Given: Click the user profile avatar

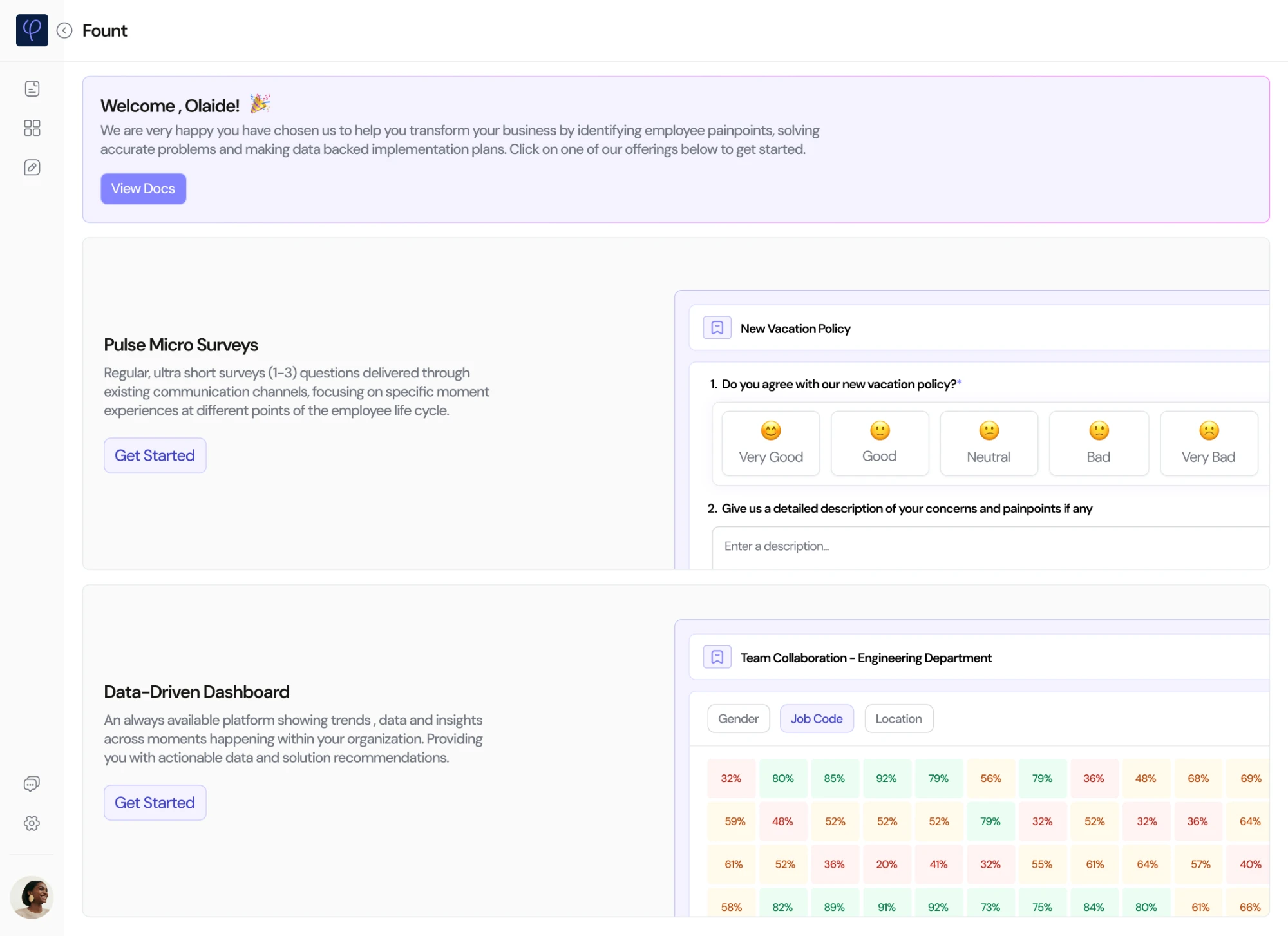Looking at the screenshot, I should [x=32, y=897].
